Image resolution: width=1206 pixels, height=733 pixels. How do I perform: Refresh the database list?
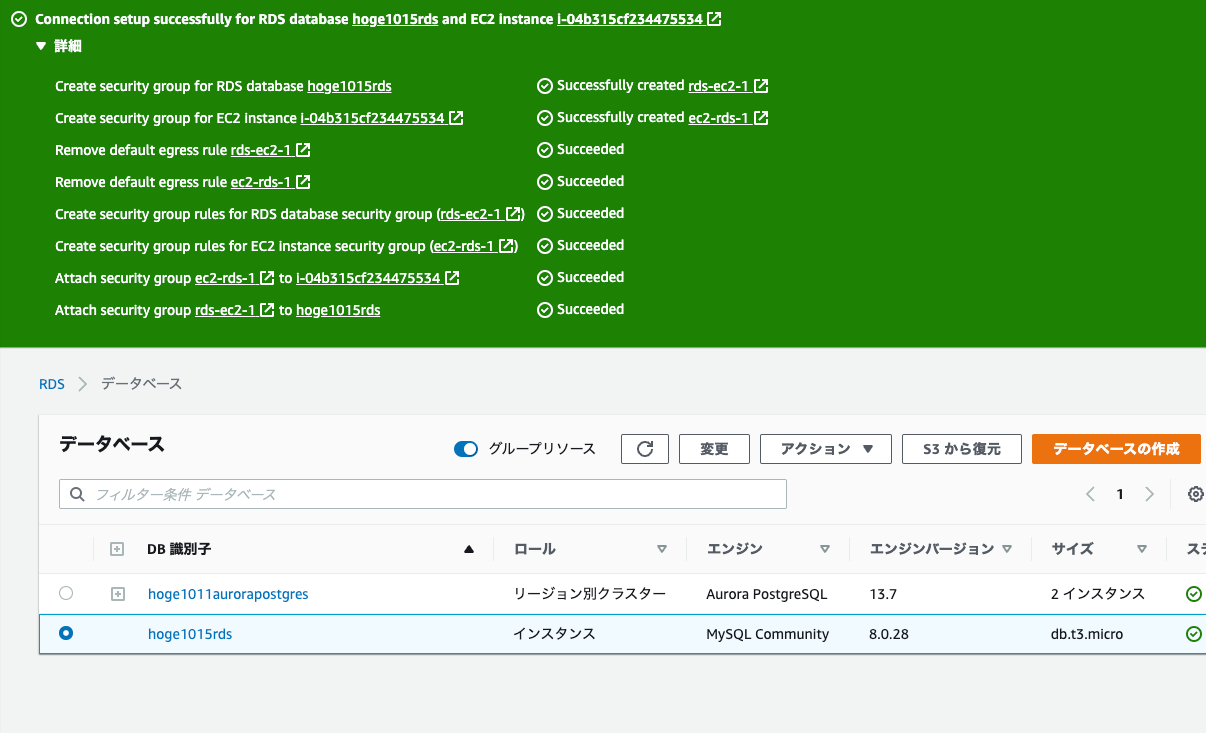pos(645,449)
